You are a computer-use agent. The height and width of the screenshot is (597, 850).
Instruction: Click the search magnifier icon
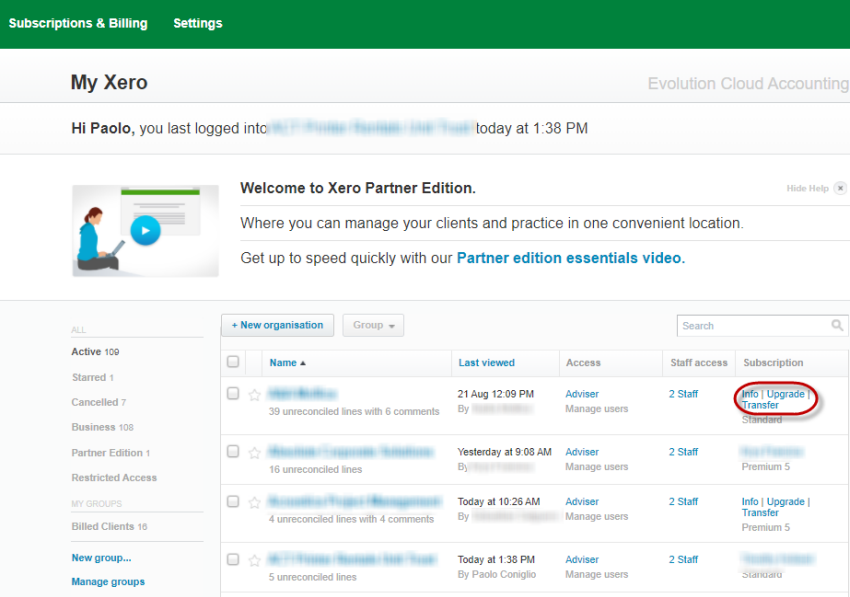(837, 325)
